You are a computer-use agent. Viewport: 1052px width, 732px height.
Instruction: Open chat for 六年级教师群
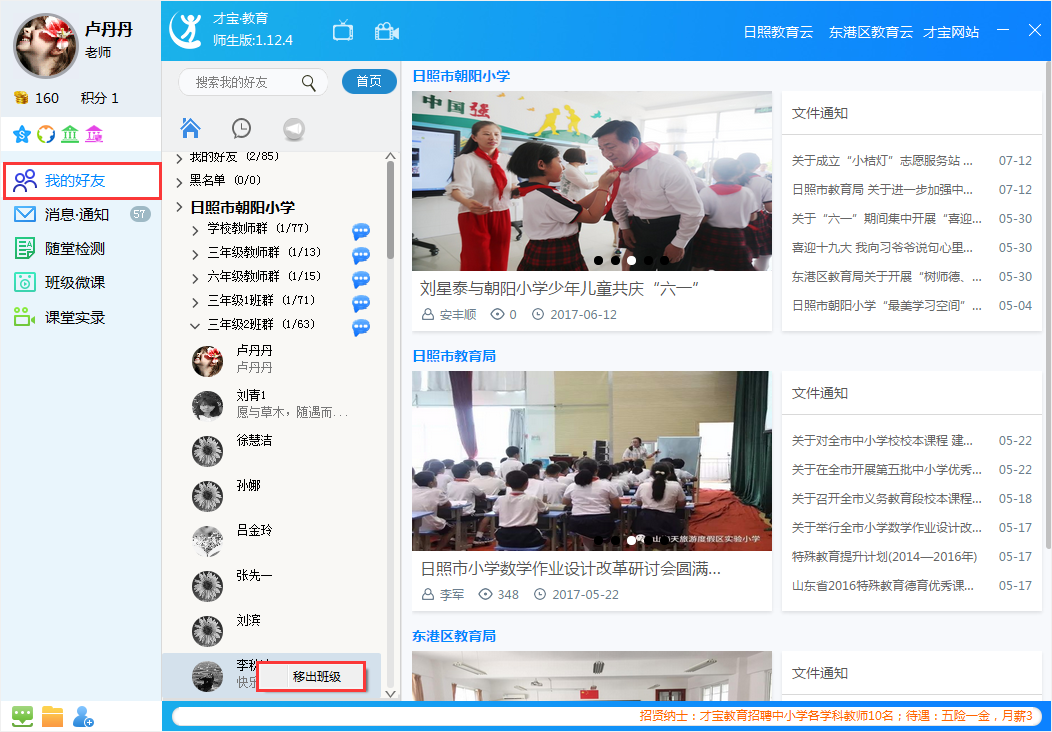pos(361,279)
